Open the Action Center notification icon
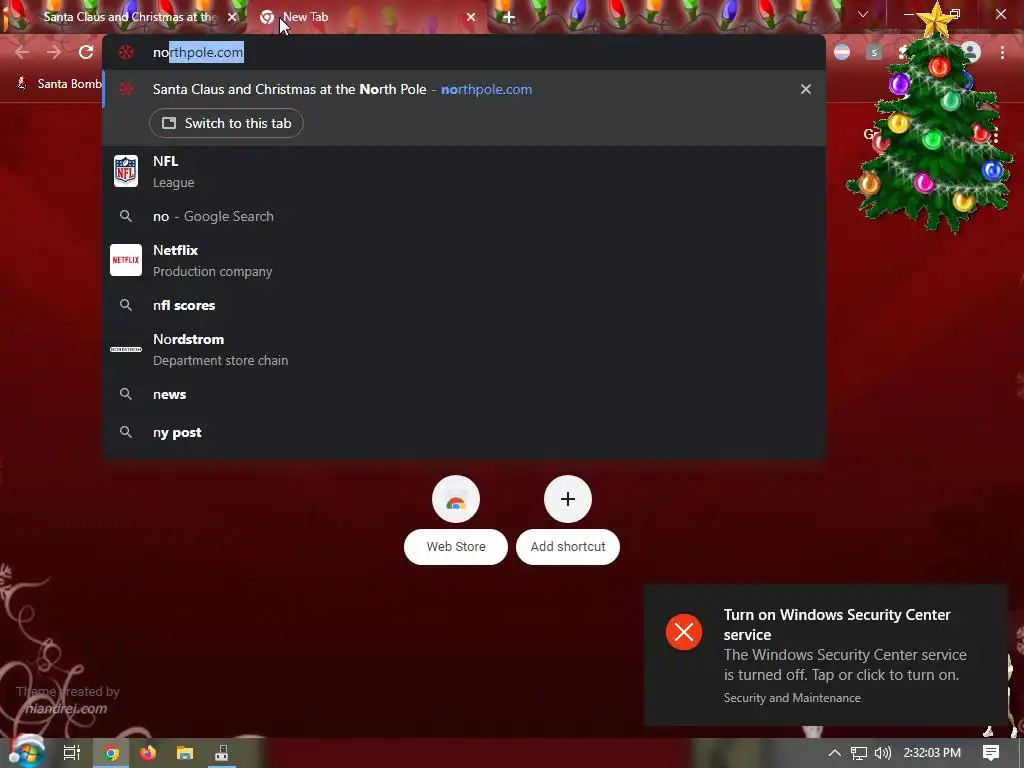 (x=991, y=753)
